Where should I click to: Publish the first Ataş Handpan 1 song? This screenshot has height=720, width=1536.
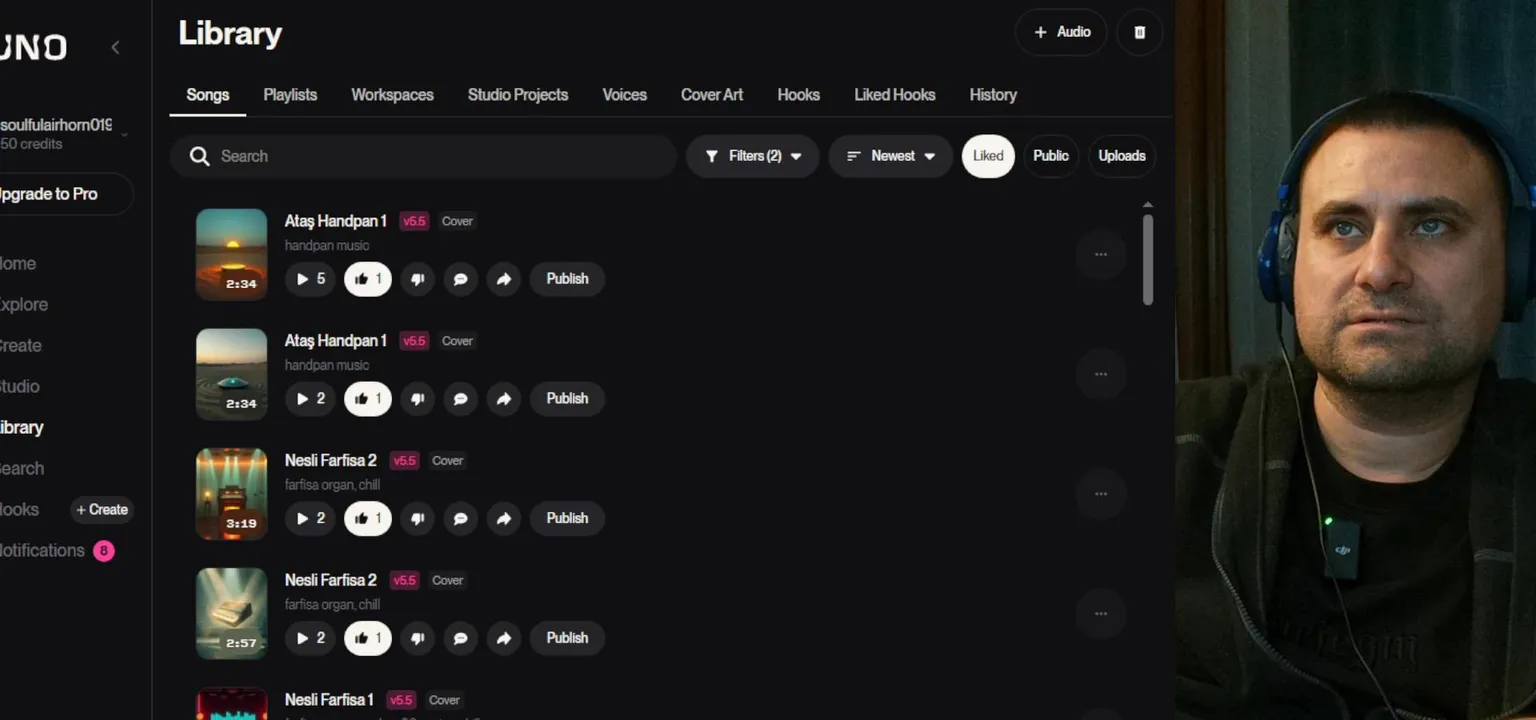click(567, 279)
